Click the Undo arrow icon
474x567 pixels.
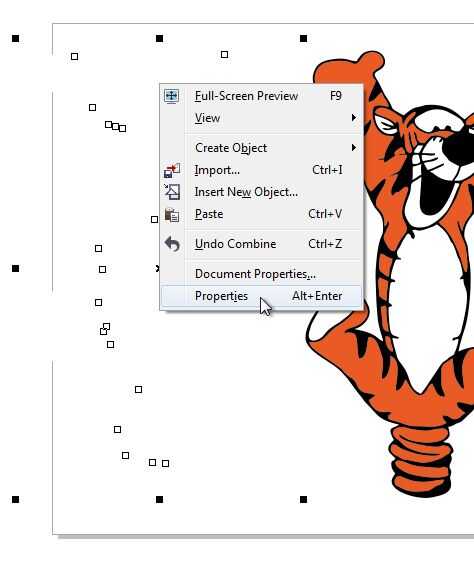(172, 244)
